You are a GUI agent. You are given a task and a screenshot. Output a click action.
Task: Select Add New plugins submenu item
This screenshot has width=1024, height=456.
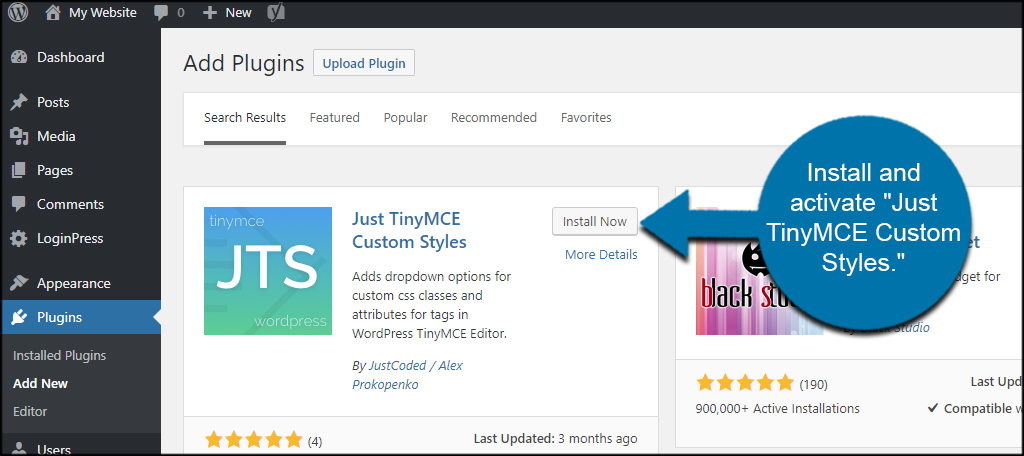coord(40,383)
